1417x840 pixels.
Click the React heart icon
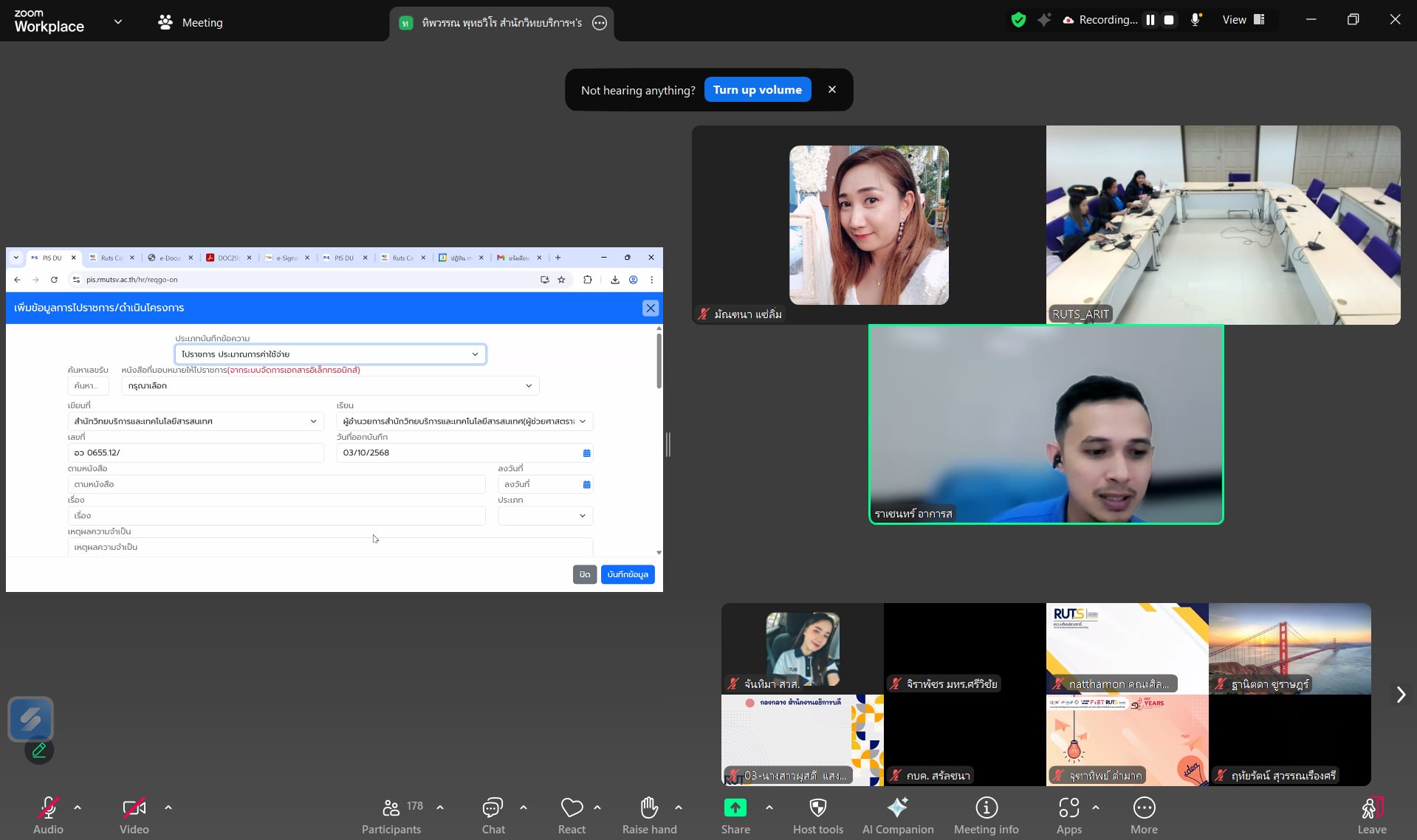pos(572,816)
